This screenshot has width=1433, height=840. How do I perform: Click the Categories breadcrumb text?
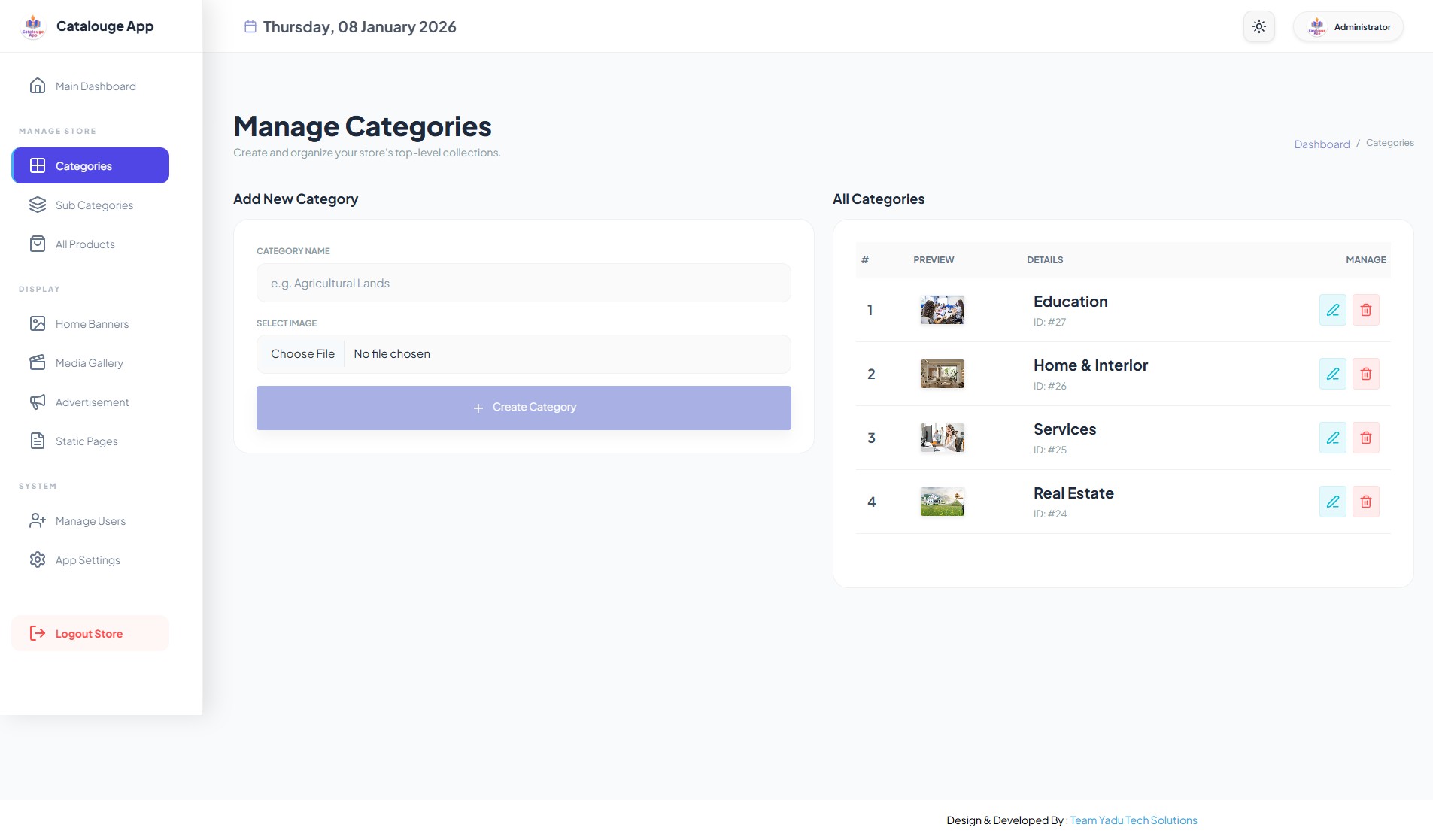(x=1390, y=143)
